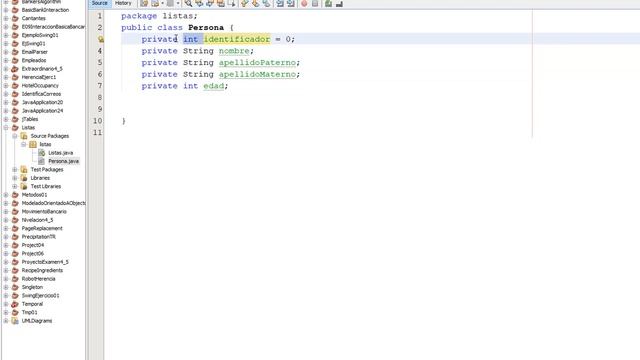Select the BasicBankInteraction project
Viewport: 640px width, 360px height.
click(x=45, y=10)
